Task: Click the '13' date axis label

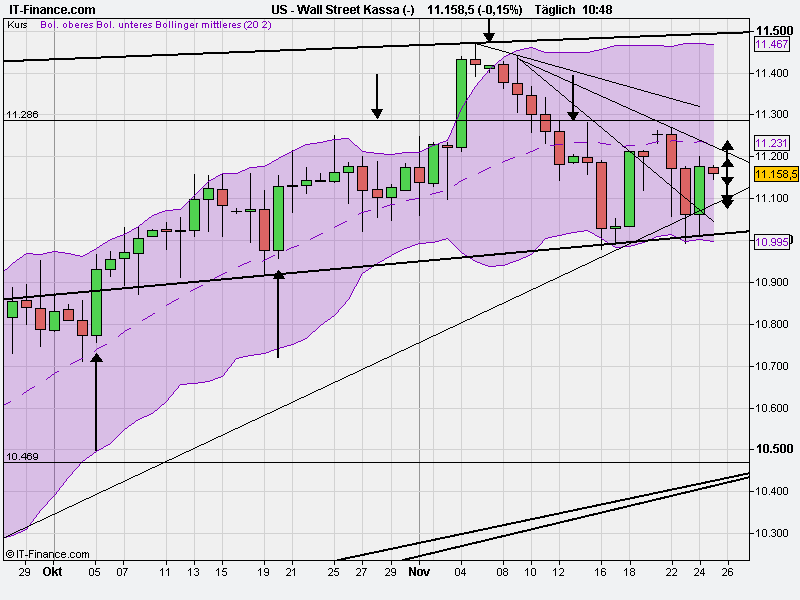Action: tap(193, 572)
